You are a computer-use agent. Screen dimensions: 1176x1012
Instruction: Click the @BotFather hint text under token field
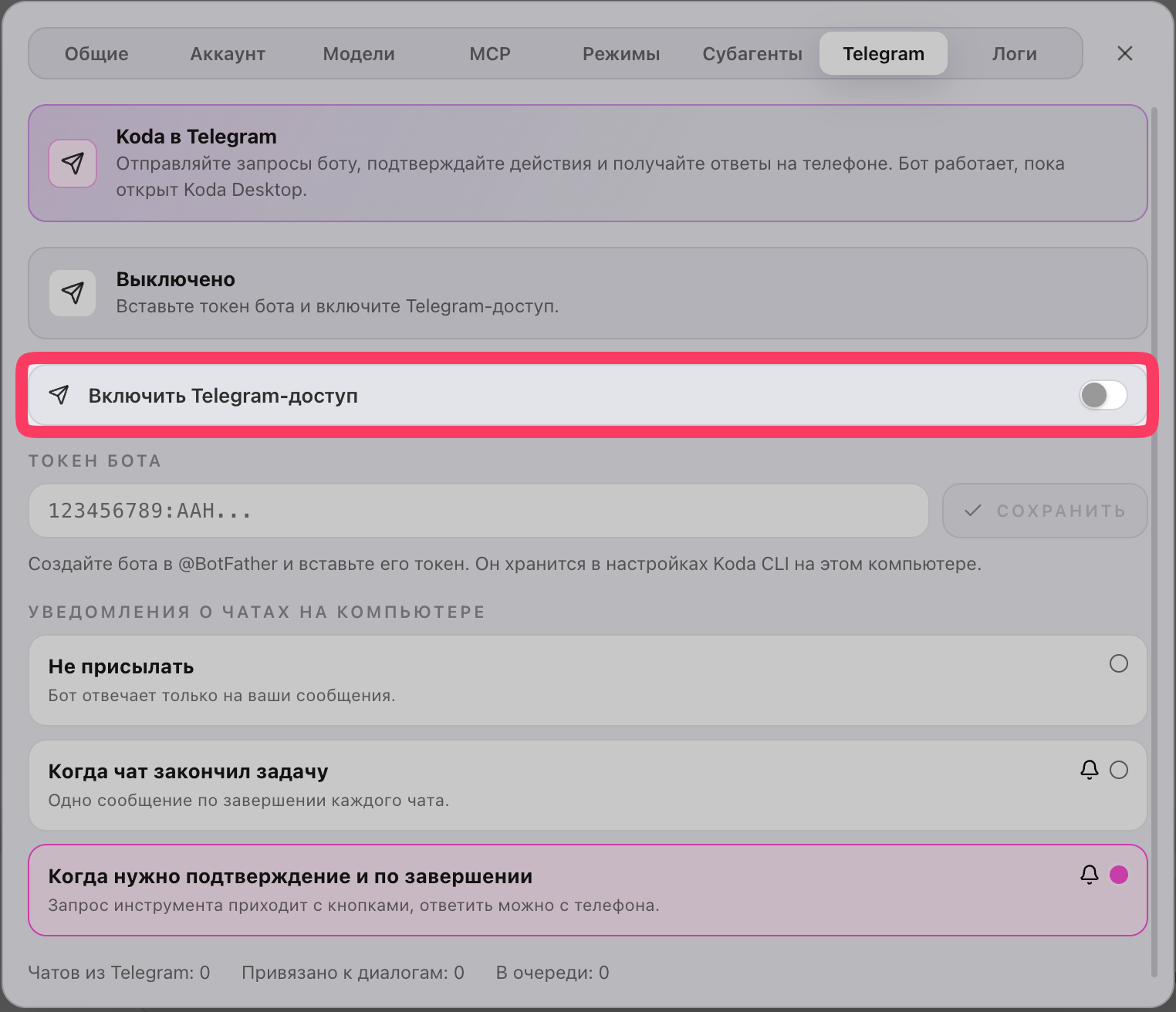tap(505, 564)
